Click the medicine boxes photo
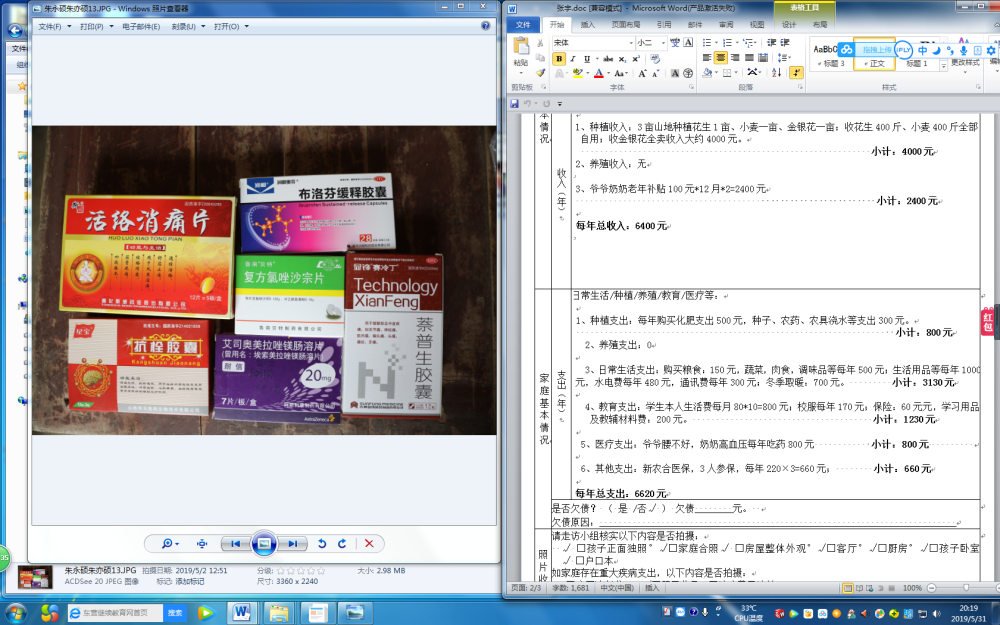The width and height of the screenshot is (1000, 625). (x=264, y=280)
